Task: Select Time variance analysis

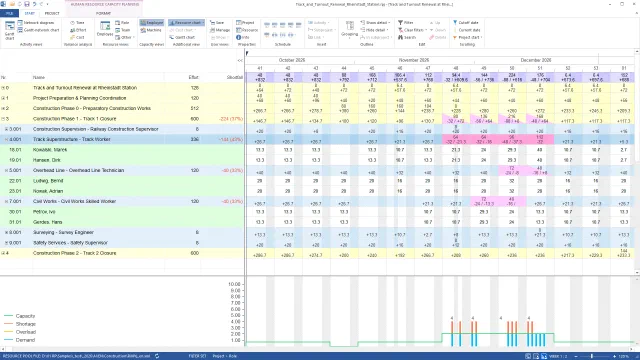Action: click(77, 23)
